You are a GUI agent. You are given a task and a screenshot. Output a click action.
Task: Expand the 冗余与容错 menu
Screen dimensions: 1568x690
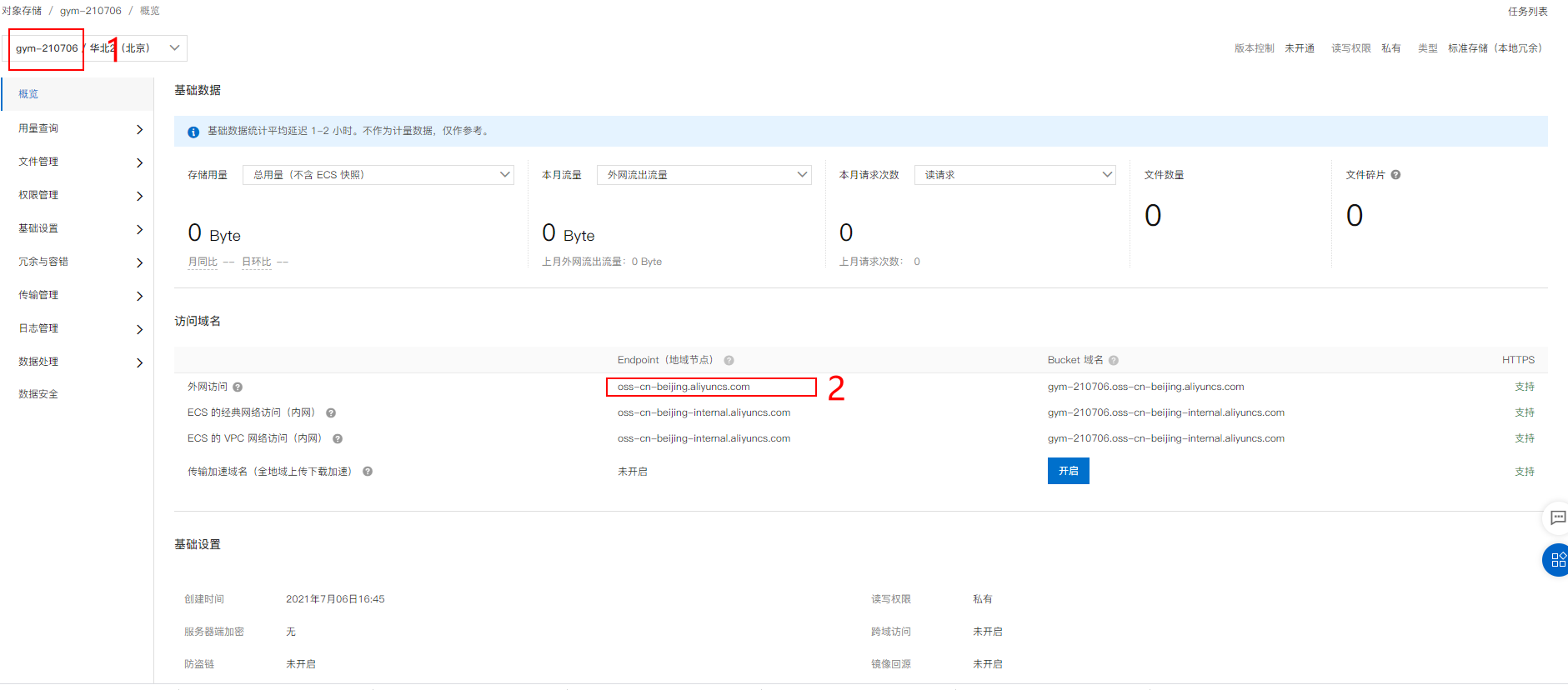coord(78,262)
